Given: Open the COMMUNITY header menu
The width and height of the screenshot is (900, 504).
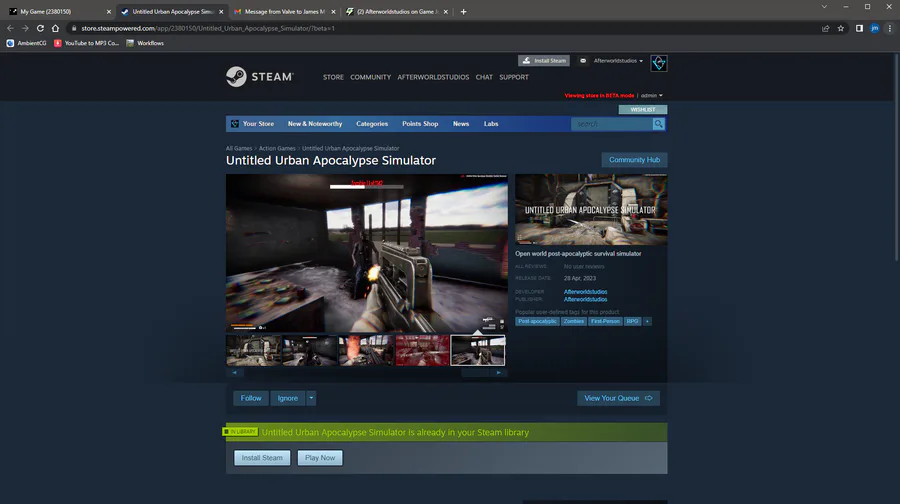Looking at the screenshot, I should pos(370,77).
